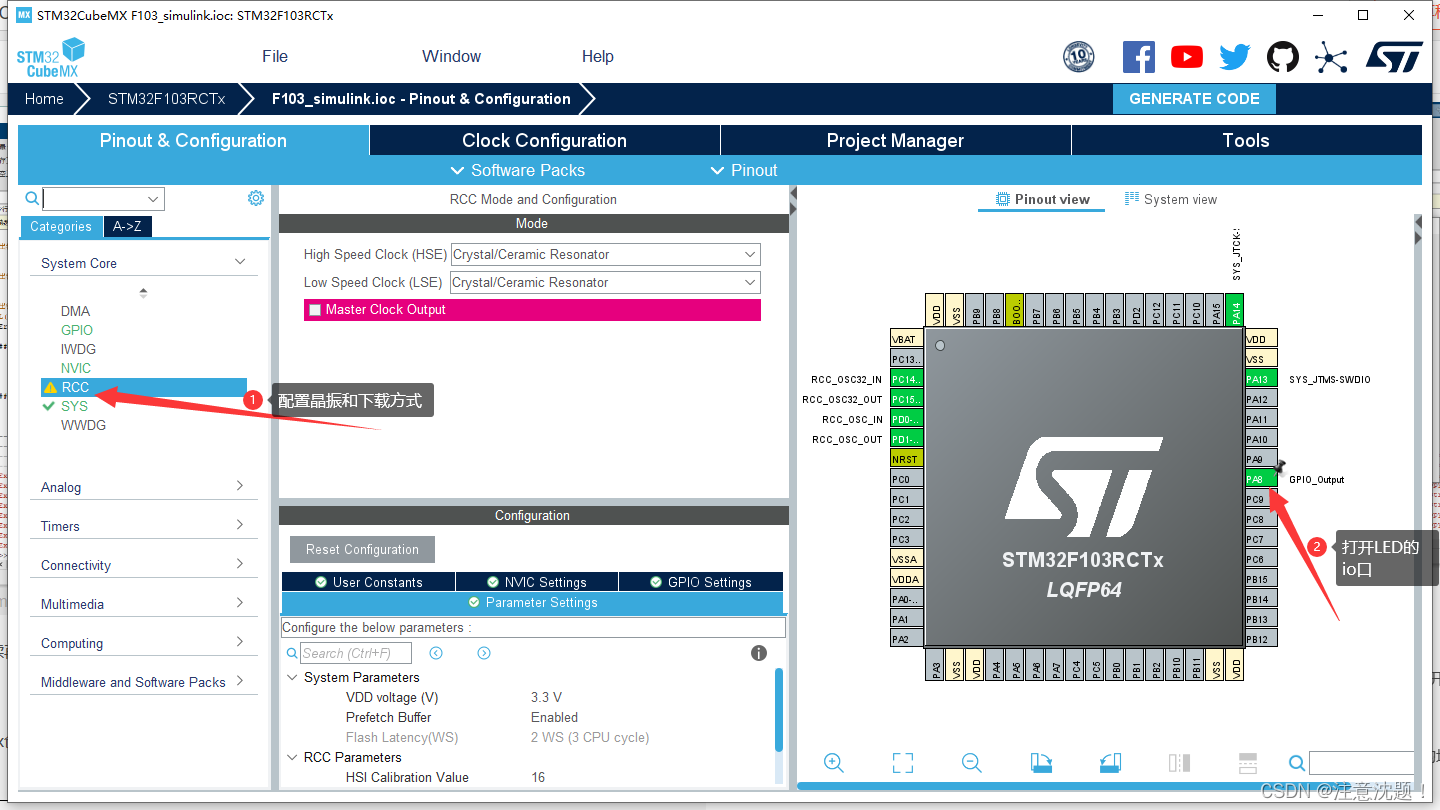The height and width of the screenshot is (810, 1440).
Task: Click GENERATE CODE button
Action: point(1194,99)
